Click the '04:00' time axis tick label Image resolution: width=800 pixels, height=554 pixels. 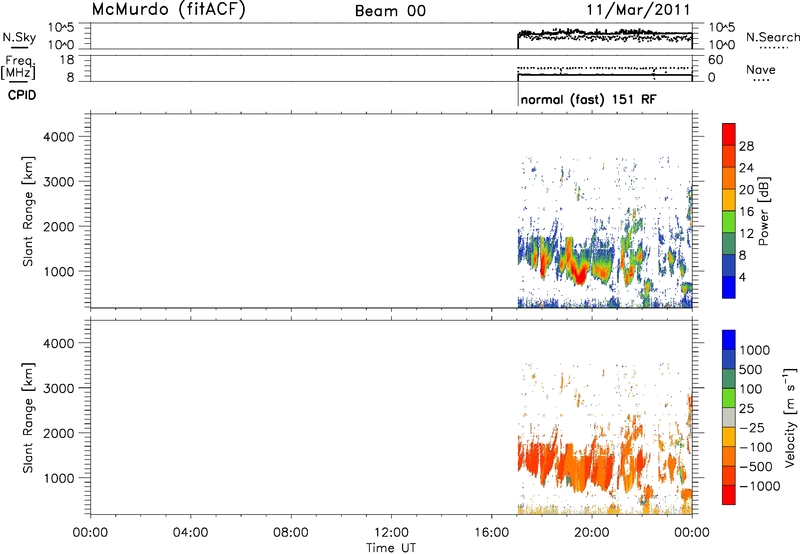click(x=190, y=533)
